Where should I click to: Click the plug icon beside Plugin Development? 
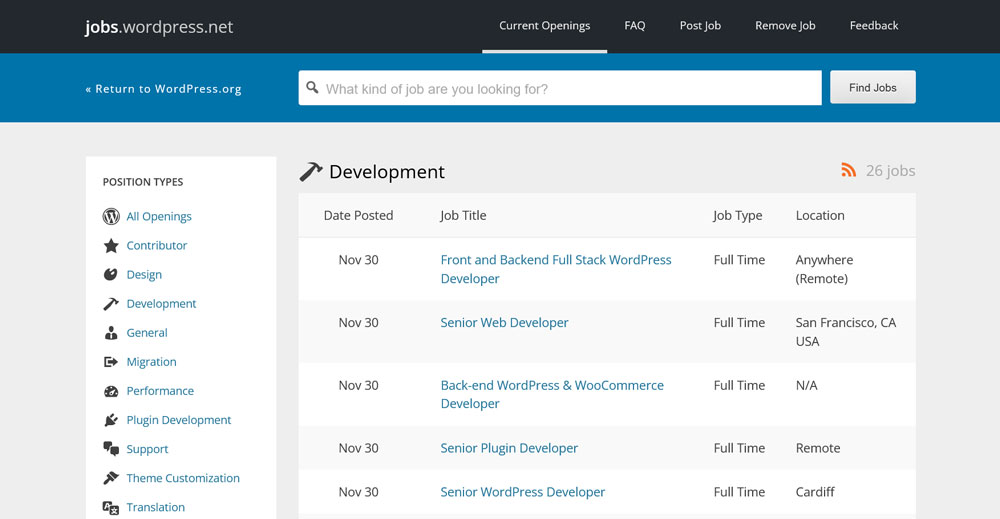pos(111,420)
